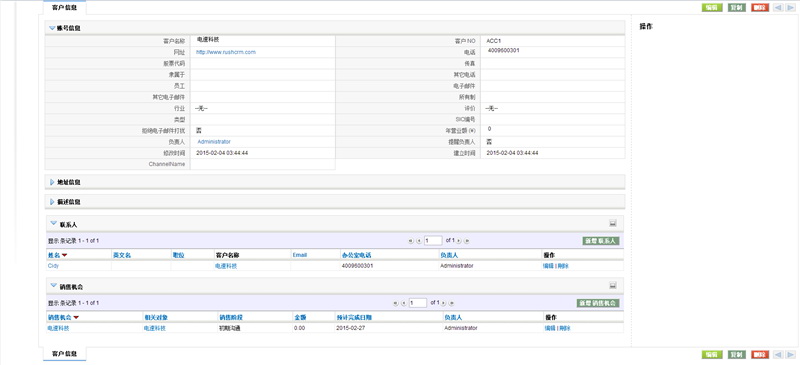Click the 复制 button at page top

tap(736, 8)
